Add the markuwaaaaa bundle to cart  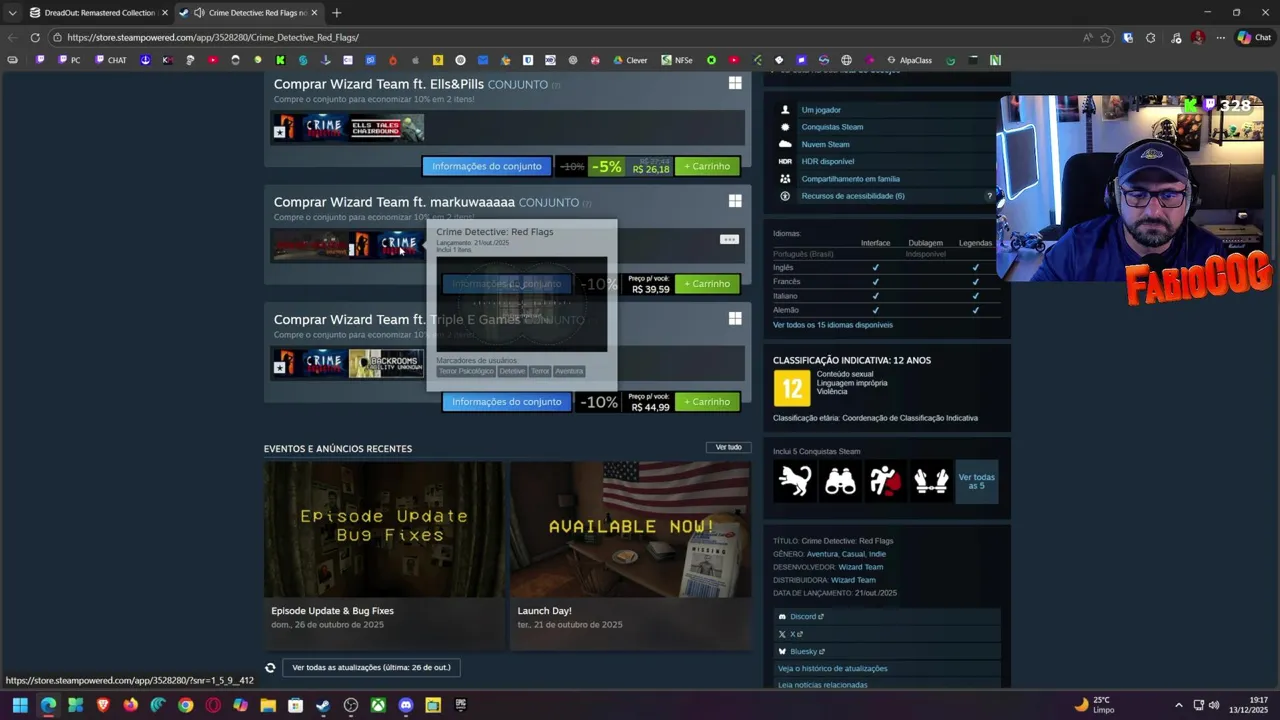[x=707, y=284]
